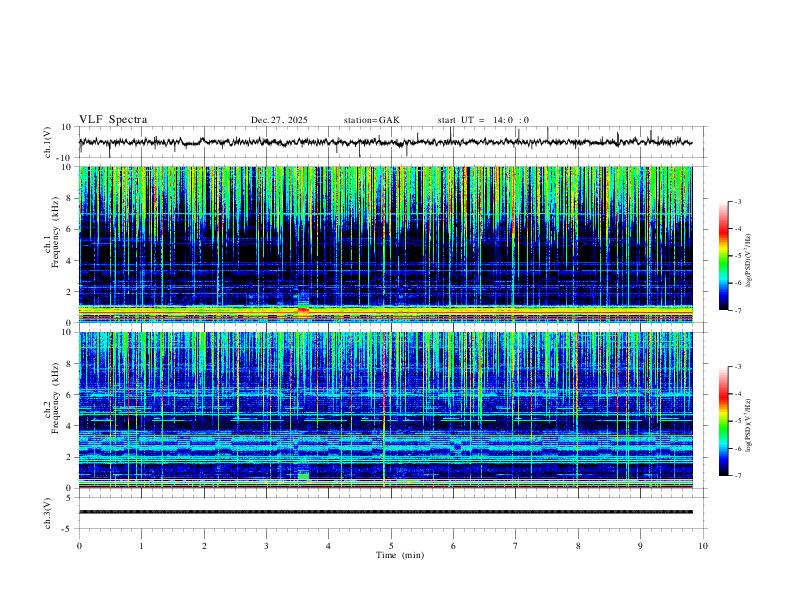Click the "ch.3(V)" axis label
Image resolution: width=792 pixels, height=612 pixels.
pyautogui.click(x=48, y=513)
